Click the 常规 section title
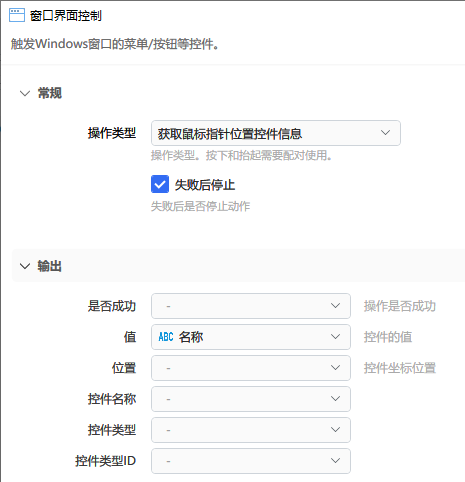The height and width of the screenshot is (482, 465). click(x=50, y=93)
